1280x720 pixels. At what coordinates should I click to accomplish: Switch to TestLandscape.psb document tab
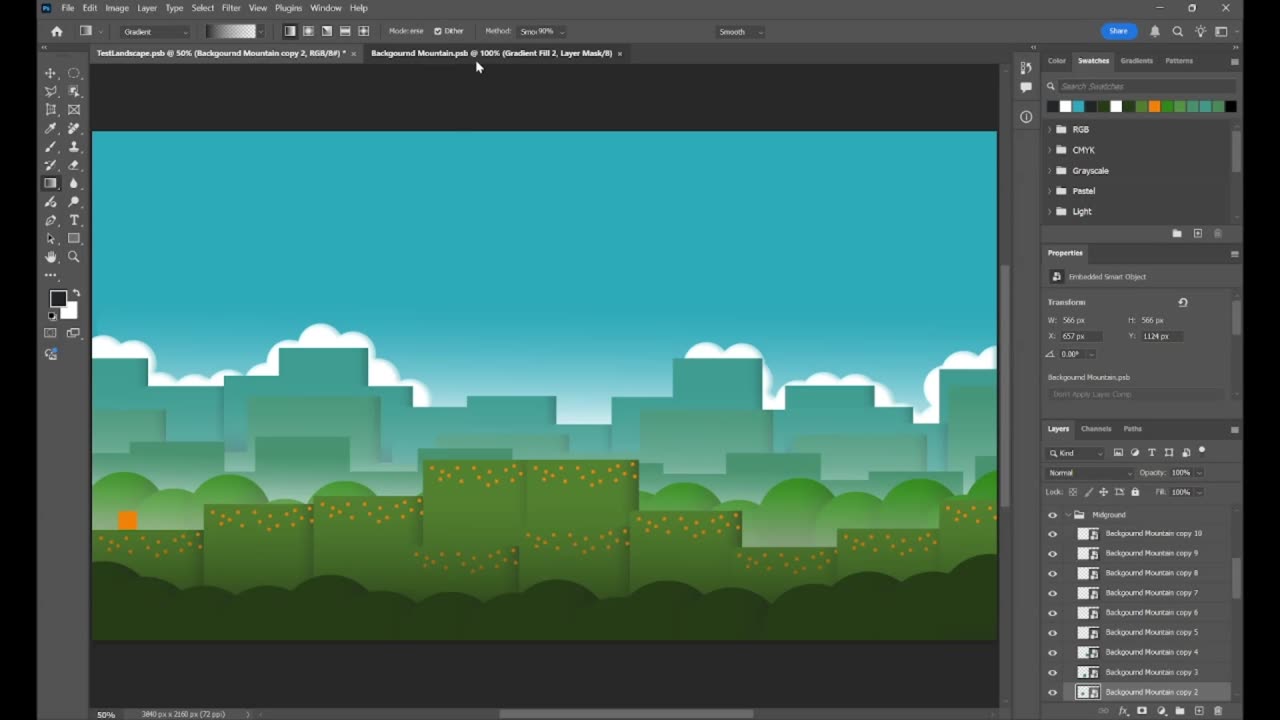coord(221,53)
